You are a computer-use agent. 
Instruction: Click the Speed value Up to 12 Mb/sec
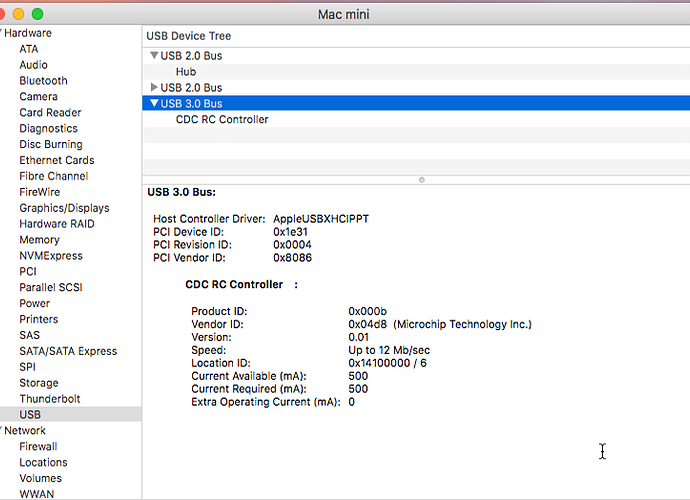tap(389, 350)
